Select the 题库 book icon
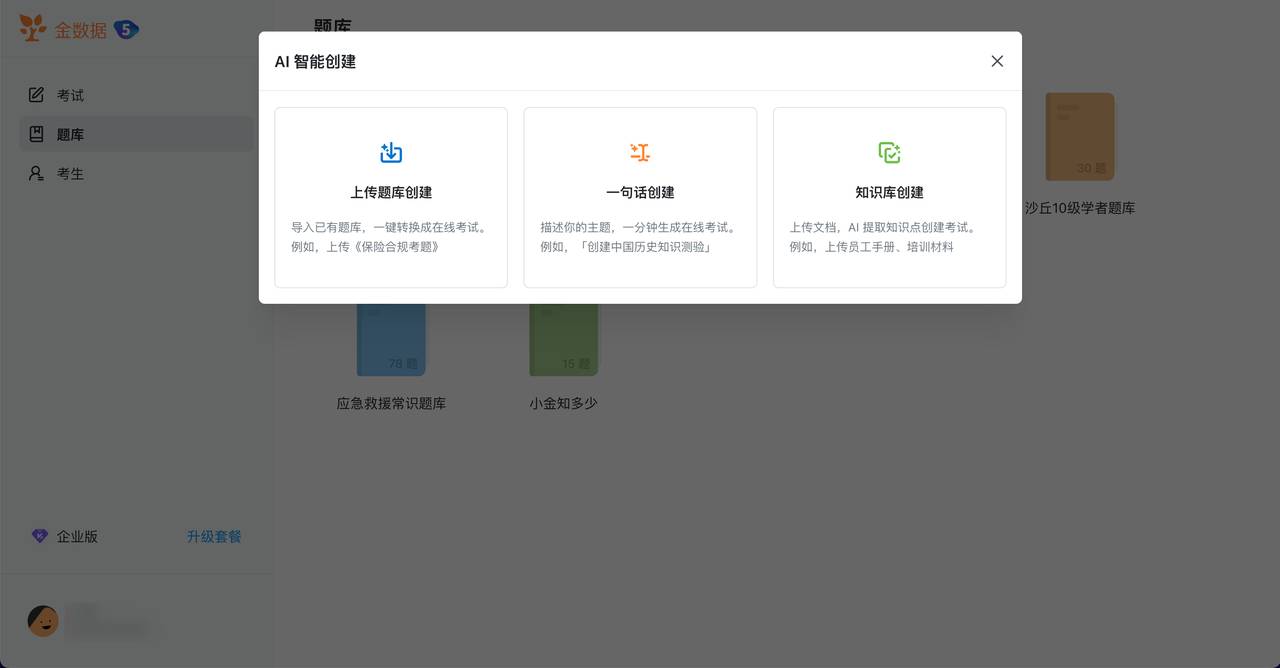This screenshot has width=1280, height=668. (x=36, y=133)
